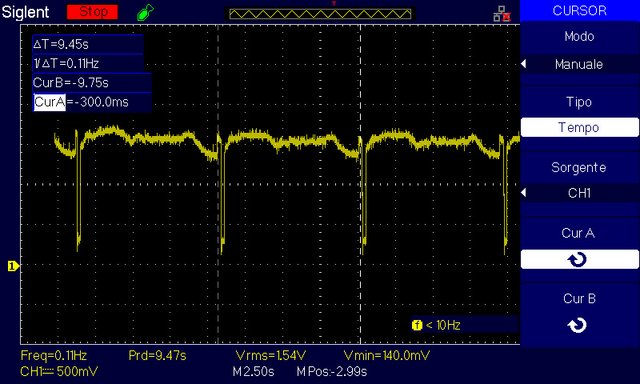Click the waveform memory position bar
Screen dimensions: 640x384
320,14
